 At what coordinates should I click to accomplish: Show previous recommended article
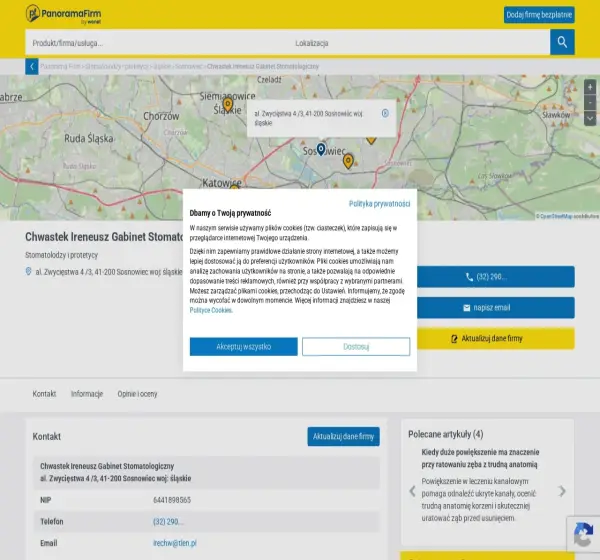click(412, 491)
